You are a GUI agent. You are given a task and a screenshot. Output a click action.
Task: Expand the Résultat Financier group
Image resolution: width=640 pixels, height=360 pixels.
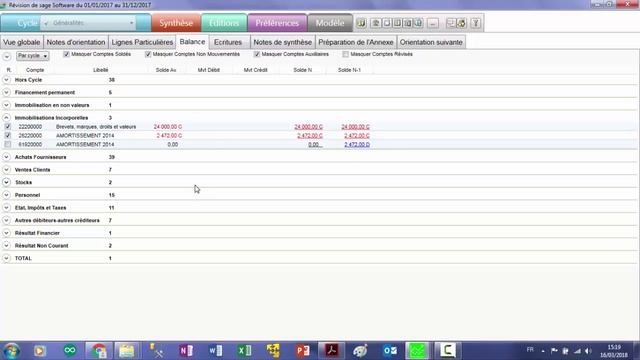pyautogui.click(x=6, y=233)
